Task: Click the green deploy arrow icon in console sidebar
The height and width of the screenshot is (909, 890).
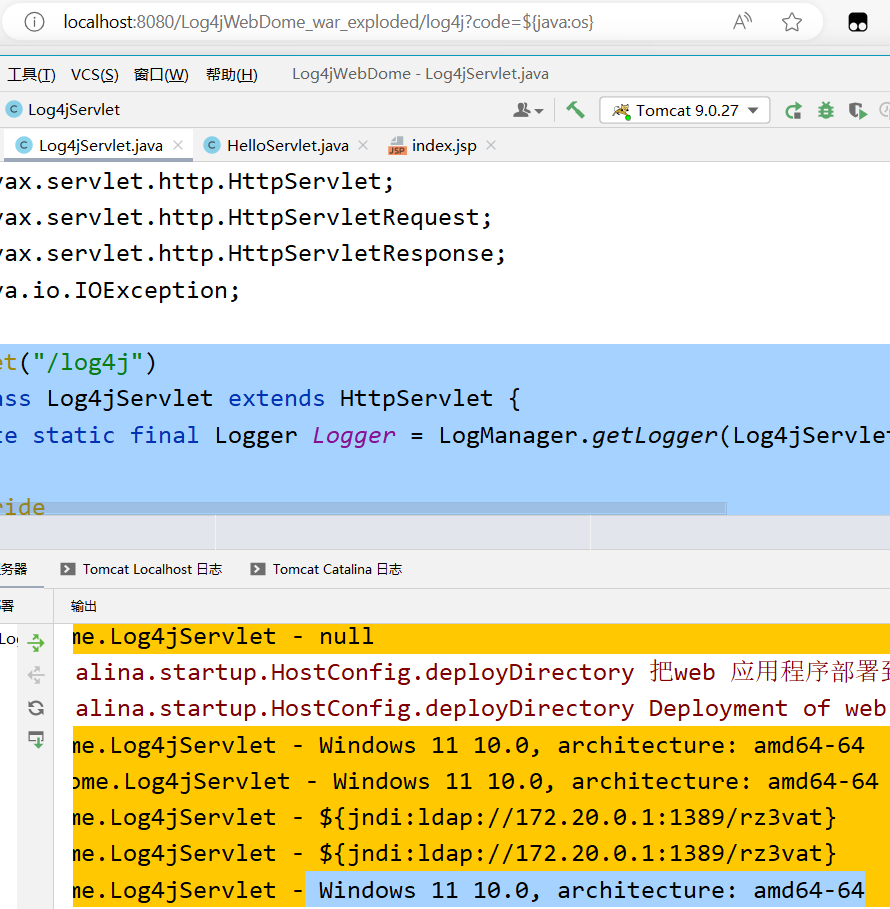Action: coord(36,642)
